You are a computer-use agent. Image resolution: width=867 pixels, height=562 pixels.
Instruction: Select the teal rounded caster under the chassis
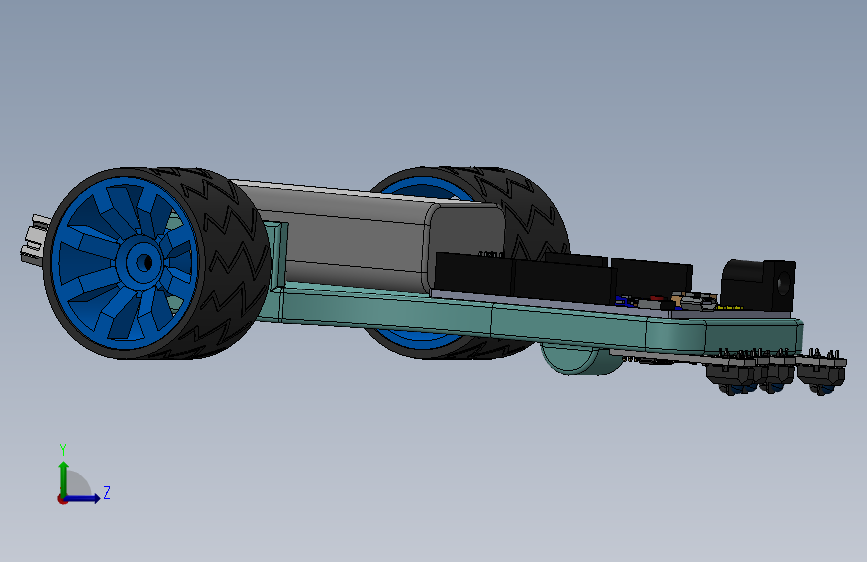click(x=583, y=358)
